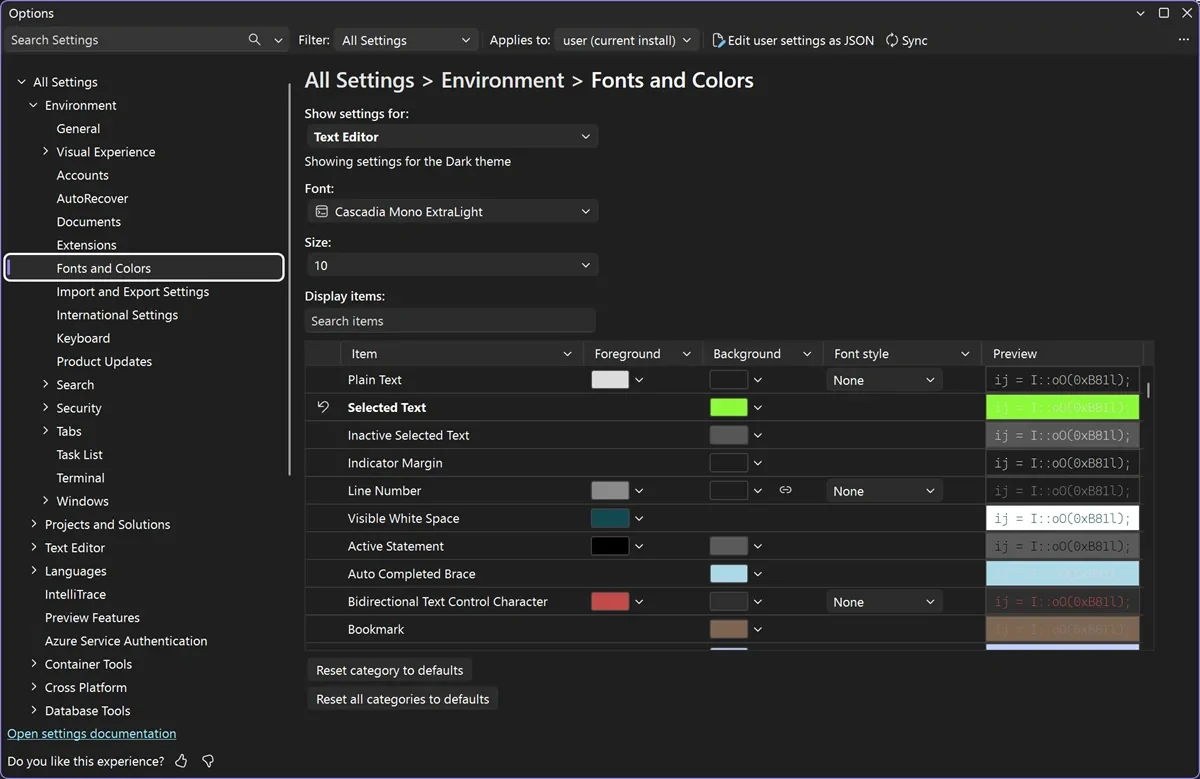
Task: Click the Sync settings icon
Action: point(891,40)
